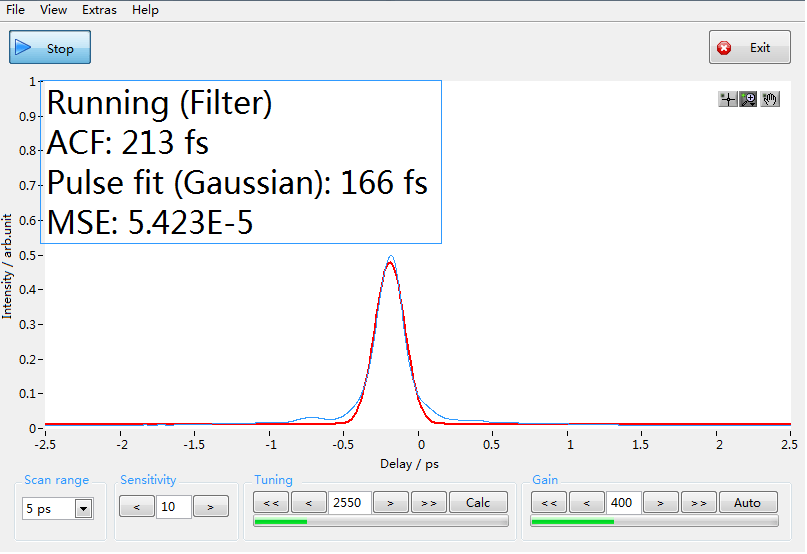Open the File menu
Screen dimensions: 807x554
click(16, 10)
